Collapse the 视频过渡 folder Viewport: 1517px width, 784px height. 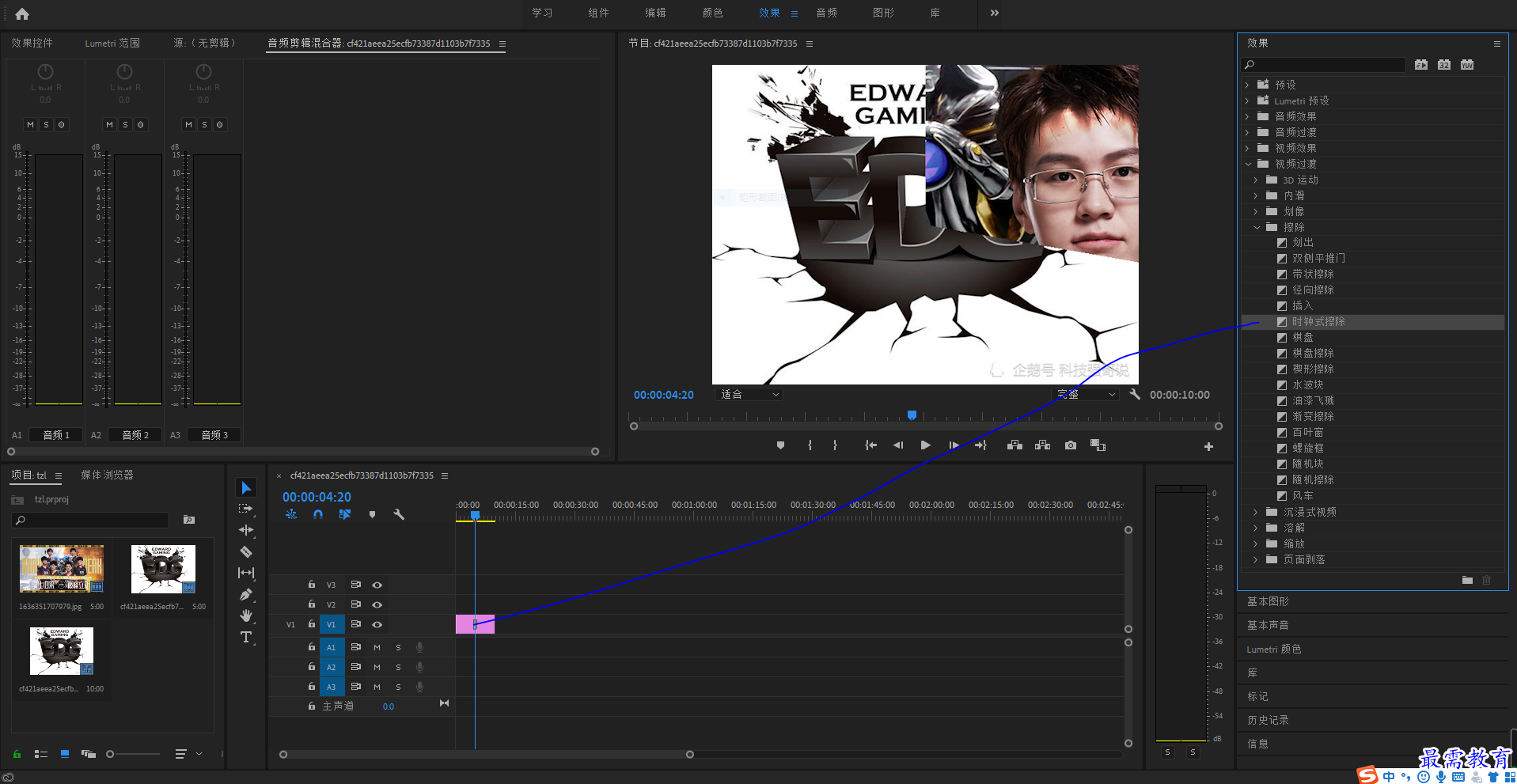pos(1248,164)
